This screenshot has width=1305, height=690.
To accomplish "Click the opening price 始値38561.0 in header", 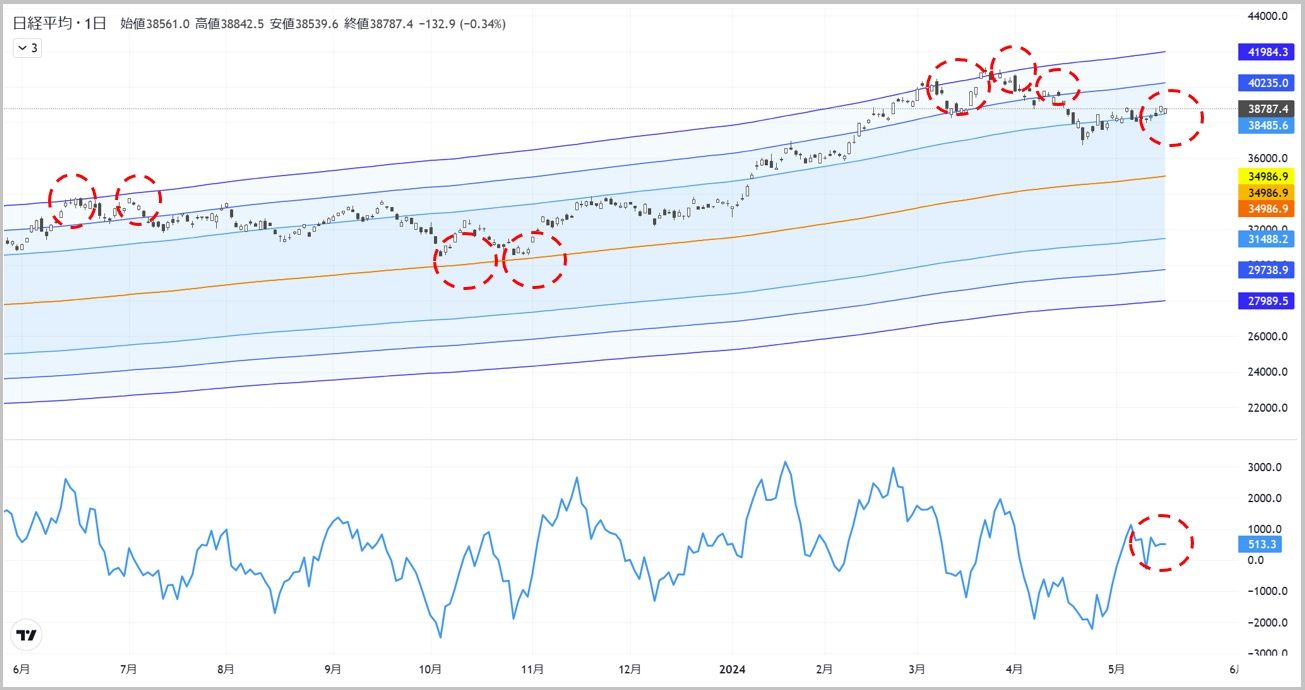I will tap(155, 23).
